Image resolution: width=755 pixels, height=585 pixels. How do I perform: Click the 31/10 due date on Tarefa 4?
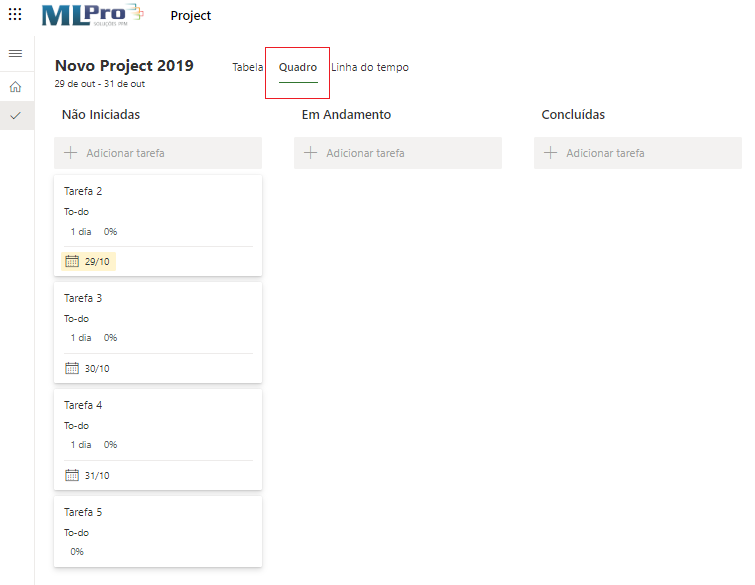click(97, 475)
